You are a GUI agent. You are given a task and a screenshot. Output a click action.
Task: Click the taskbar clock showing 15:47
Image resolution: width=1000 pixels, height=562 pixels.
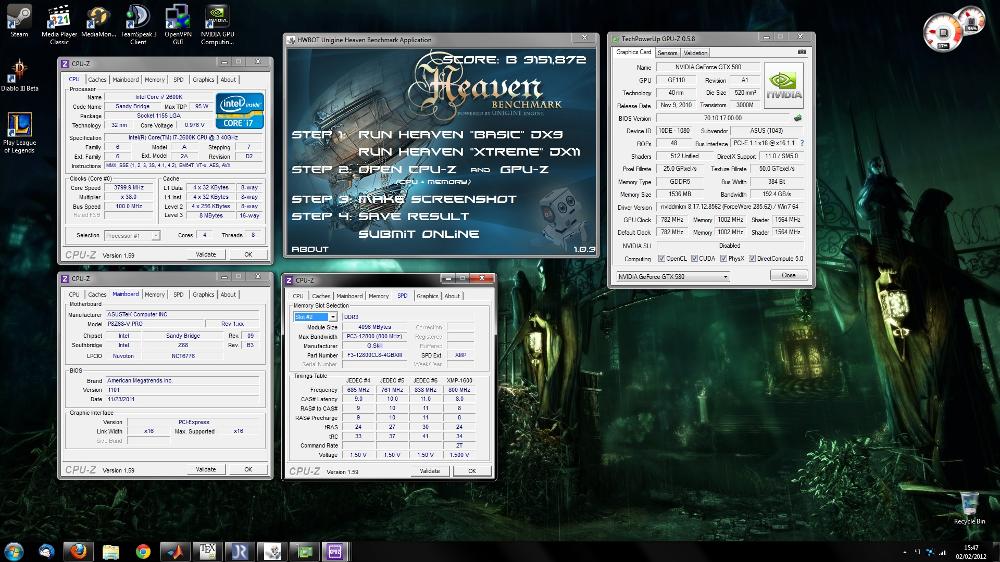(x=971, y=552)
